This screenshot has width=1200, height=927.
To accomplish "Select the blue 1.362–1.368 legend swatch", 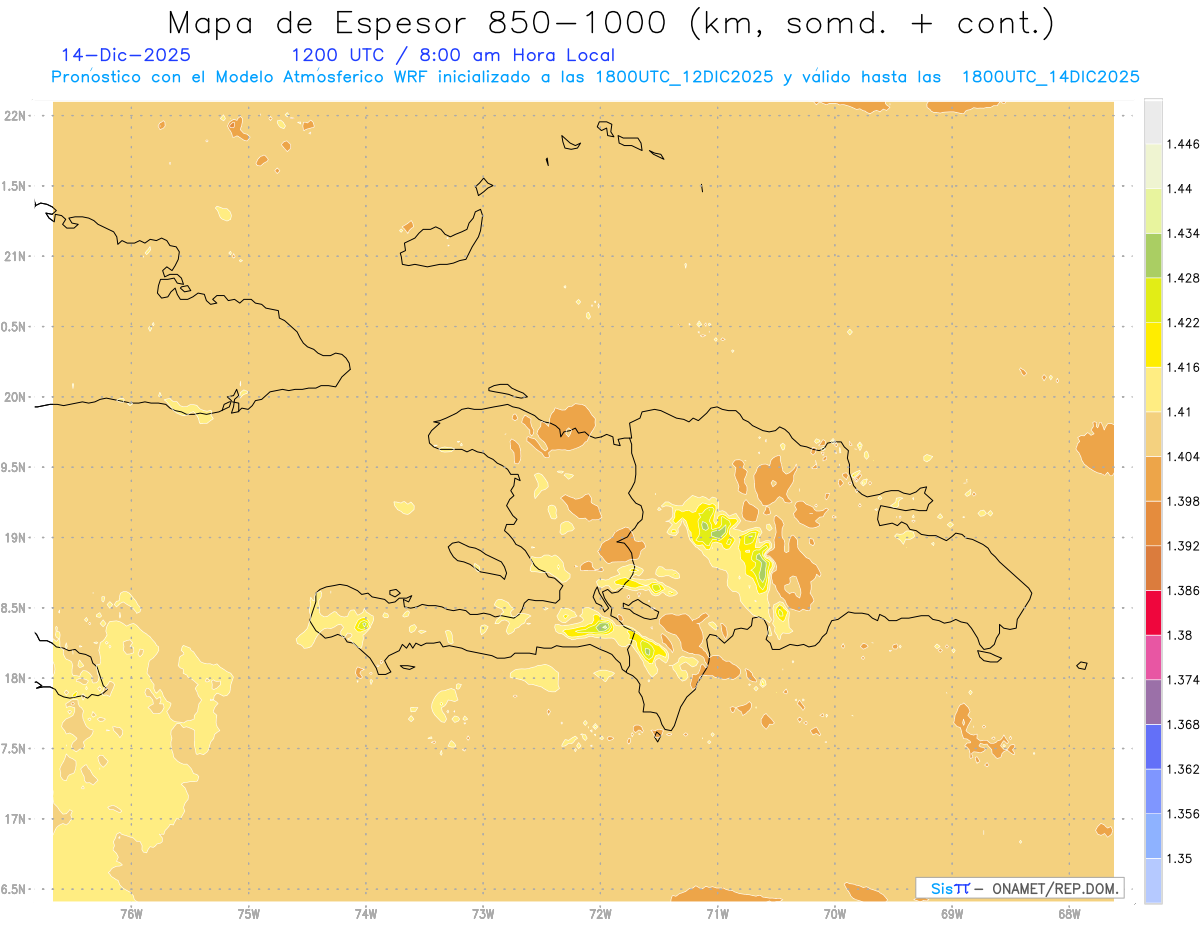I will coord(1153,745).
